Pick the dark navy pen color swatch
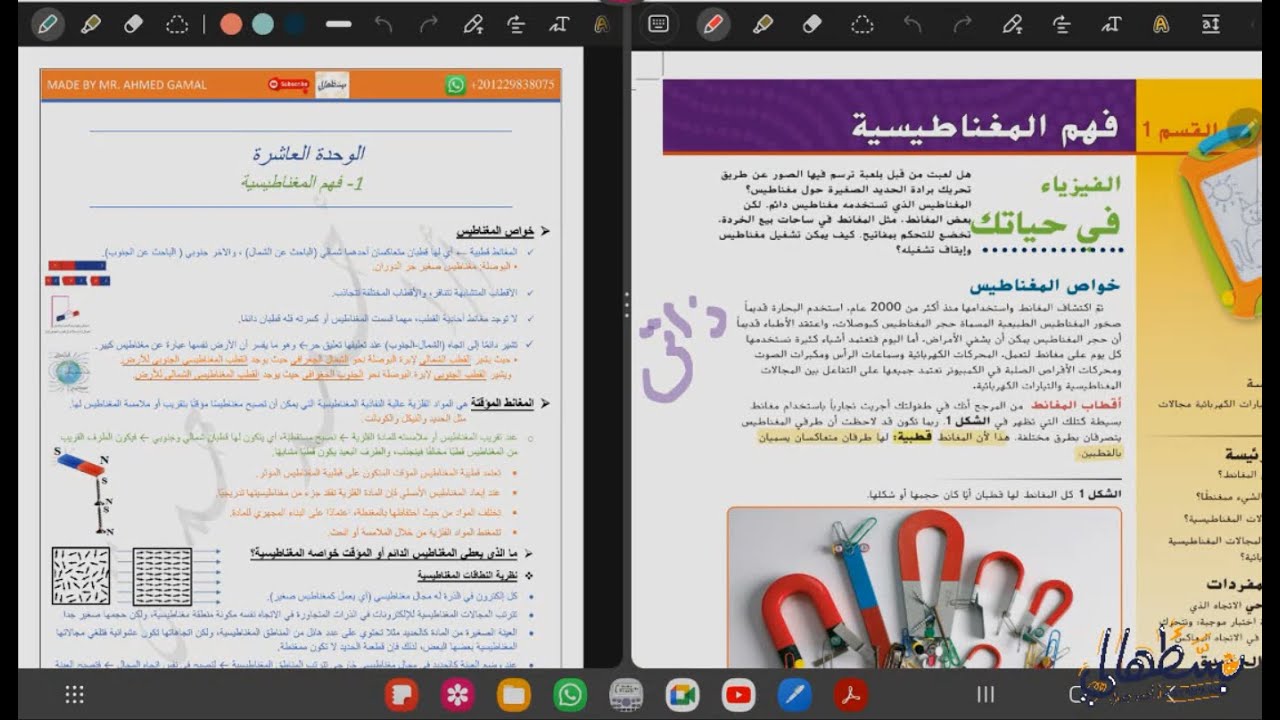1280x720 pixels. coord(295,24)
